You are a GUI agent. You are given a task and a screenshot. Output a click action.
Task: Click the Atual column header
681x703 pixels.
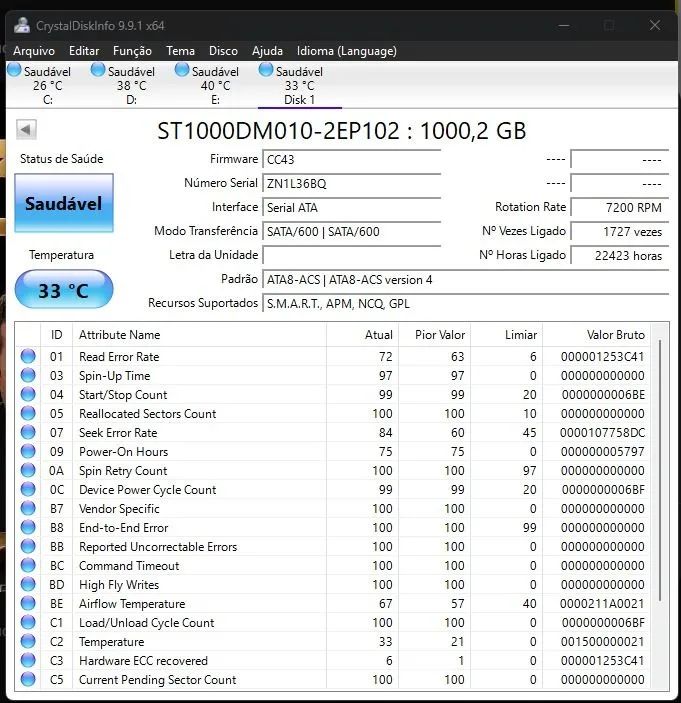click(x=362, y=334)
